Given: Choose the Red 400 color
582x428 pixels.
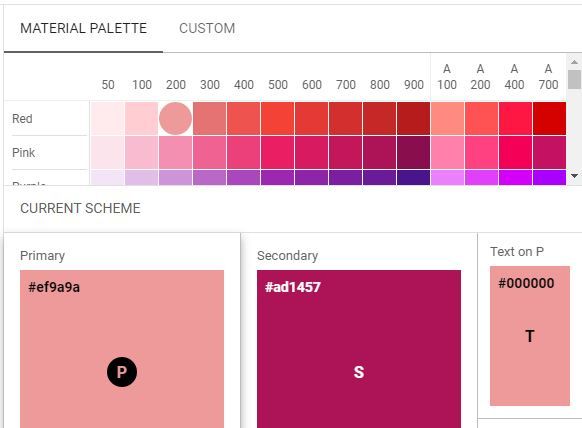Looking at the screenshot, I should (x=243, y=118).
